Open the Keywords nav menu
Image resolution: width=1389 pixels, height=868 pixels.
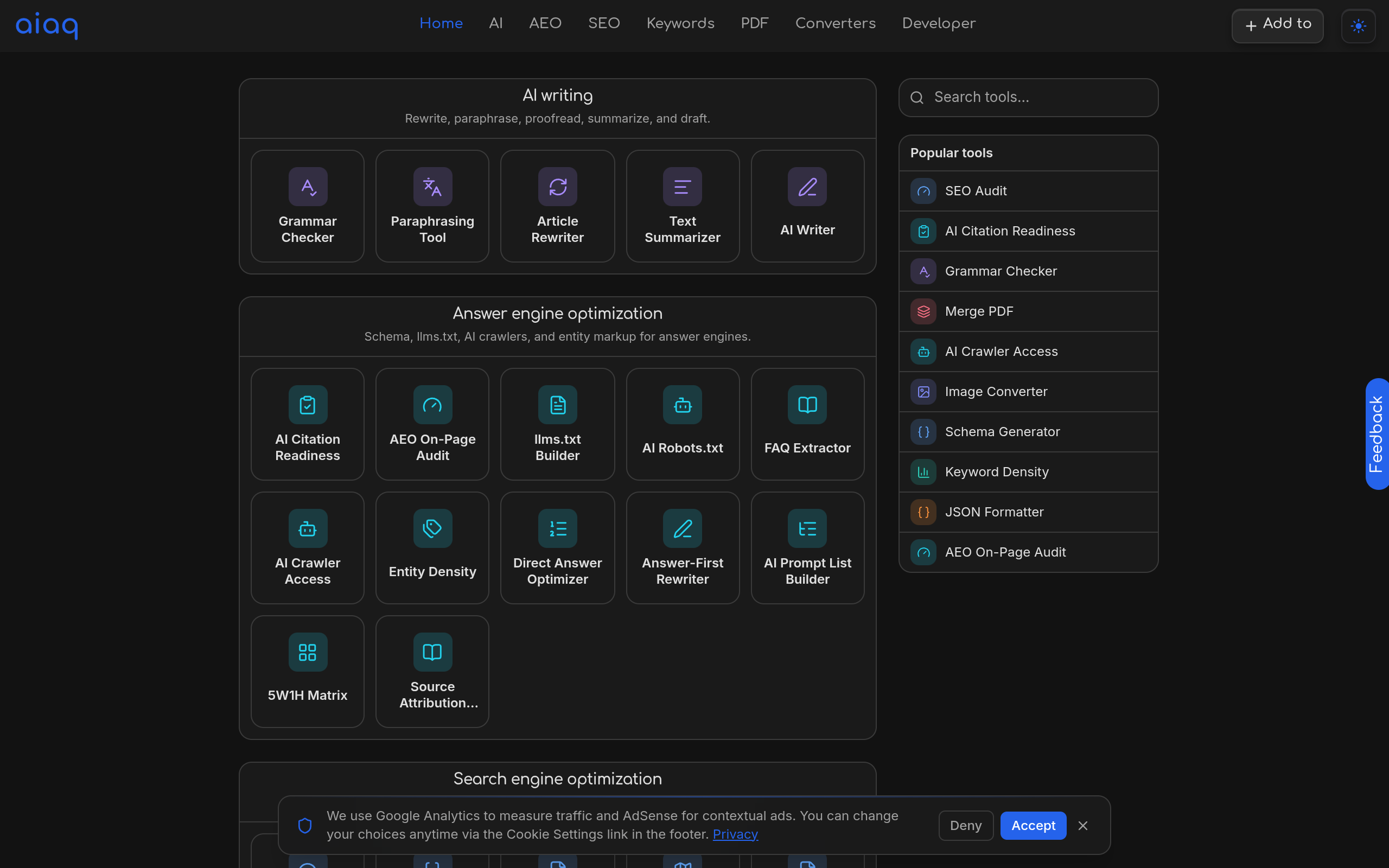[680, 23]
